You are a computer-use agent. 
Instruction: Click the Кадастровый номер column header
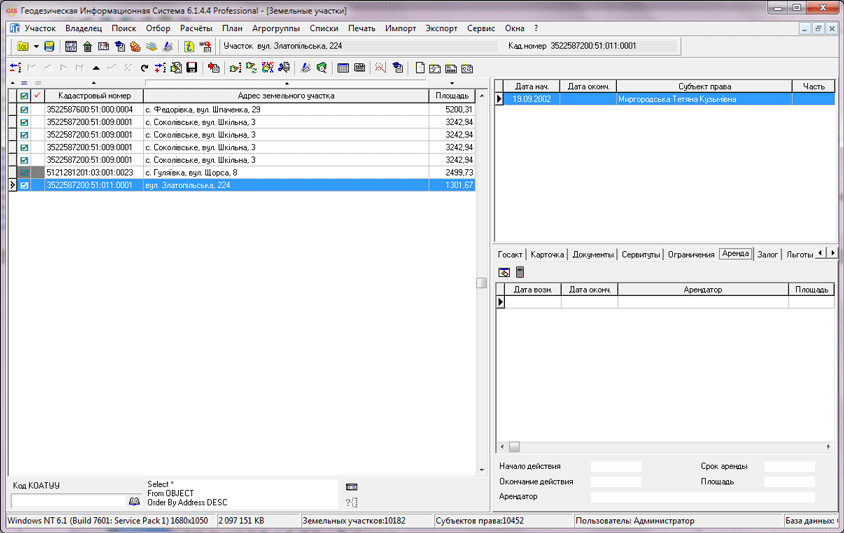tap(94, 96)
